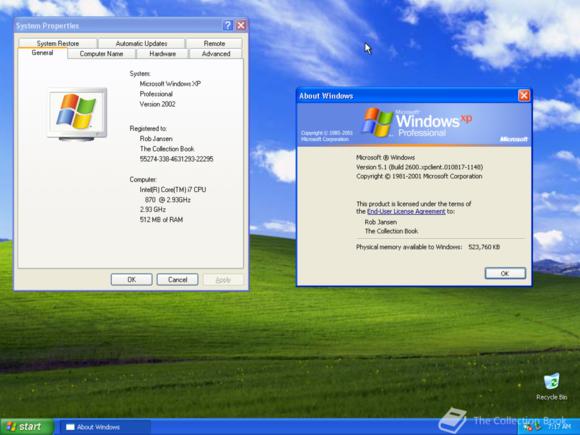
Task: Select the About Windows taskbar button
Action: click(x=104, y=427)
